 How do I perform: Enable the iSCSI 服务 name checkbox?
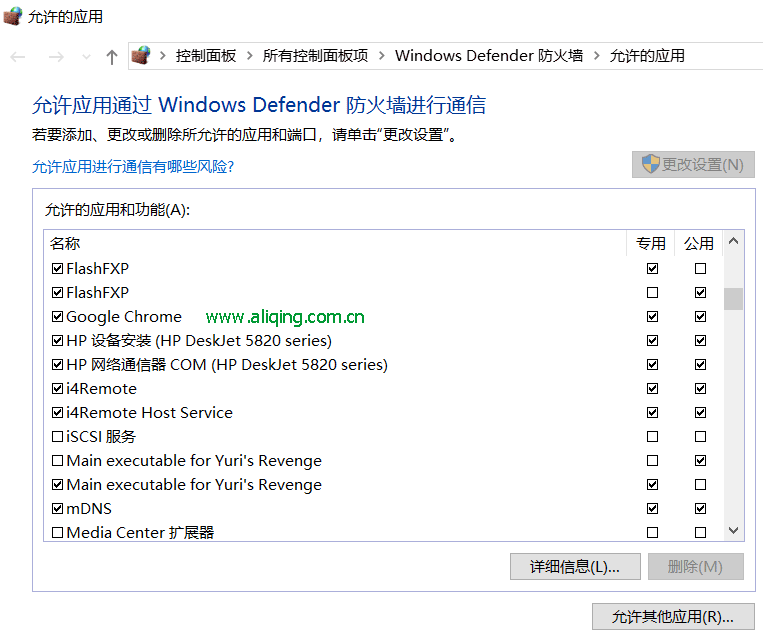coord(57,436)
